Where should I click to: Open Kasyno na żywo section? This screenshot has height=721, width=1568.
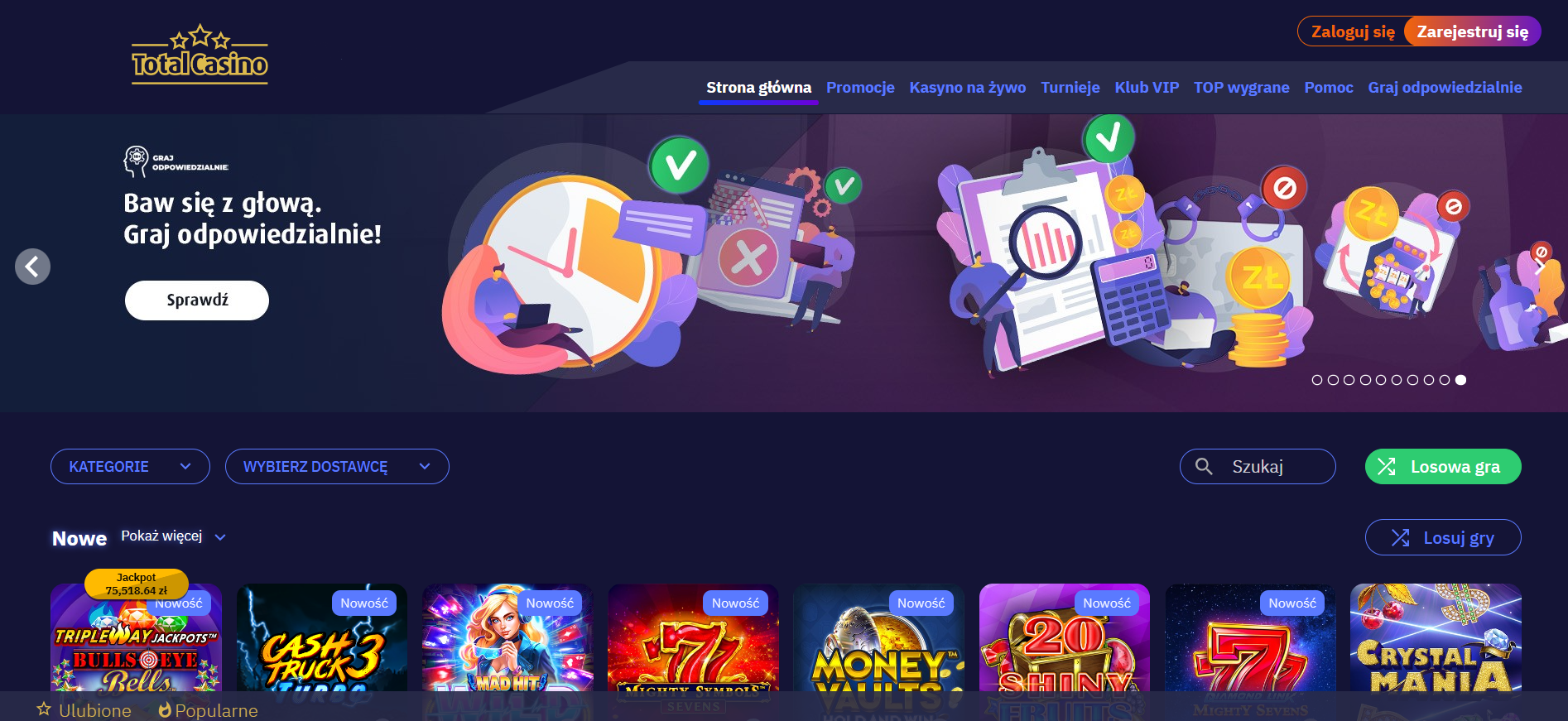pyautogui.click(x=967, y=88)
